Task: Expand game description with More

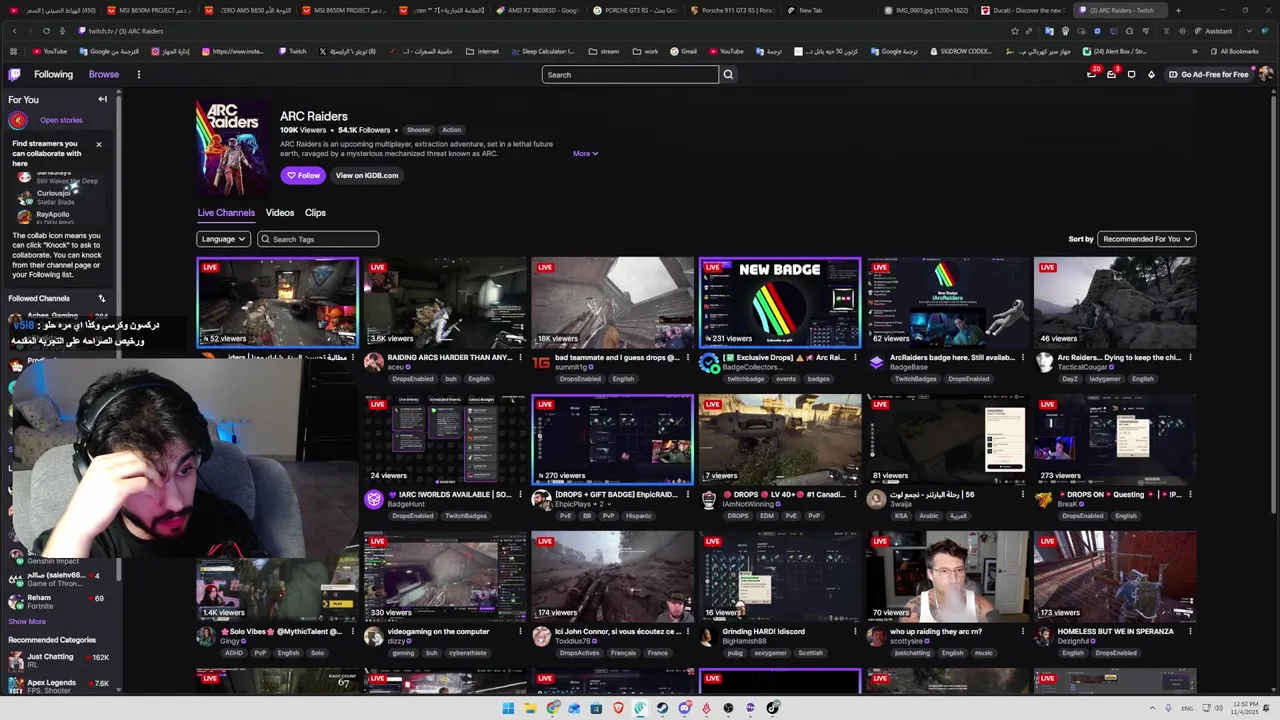Action: (x=586, y=153)
